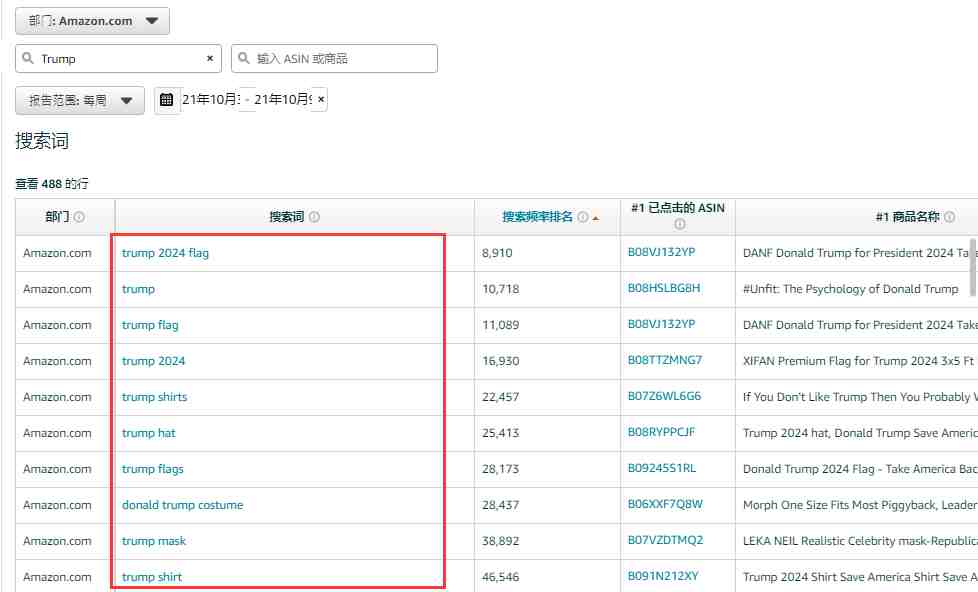The image size is (978, 592).
Task: Focus the 输入 ASIN 或商品 input field
Action: click(x=334, y=59)
